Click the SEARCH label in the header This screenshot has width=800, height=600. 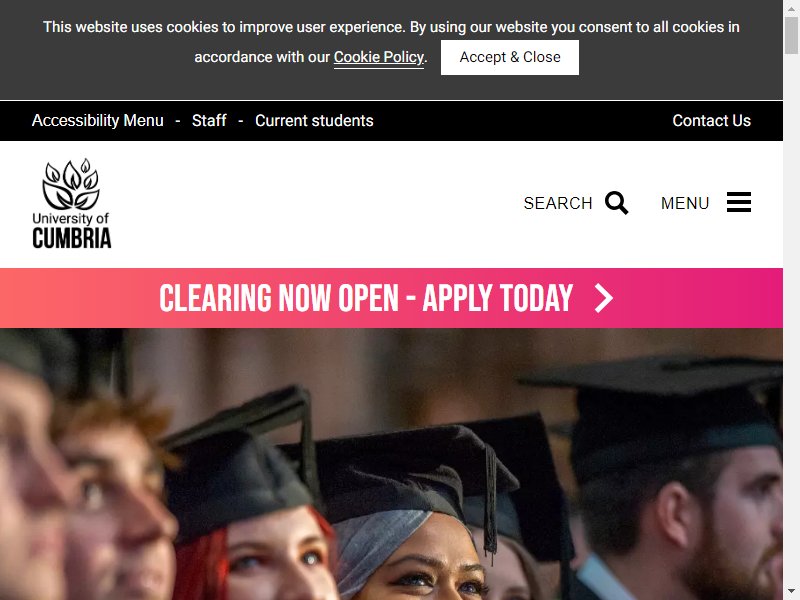point(558,203)
